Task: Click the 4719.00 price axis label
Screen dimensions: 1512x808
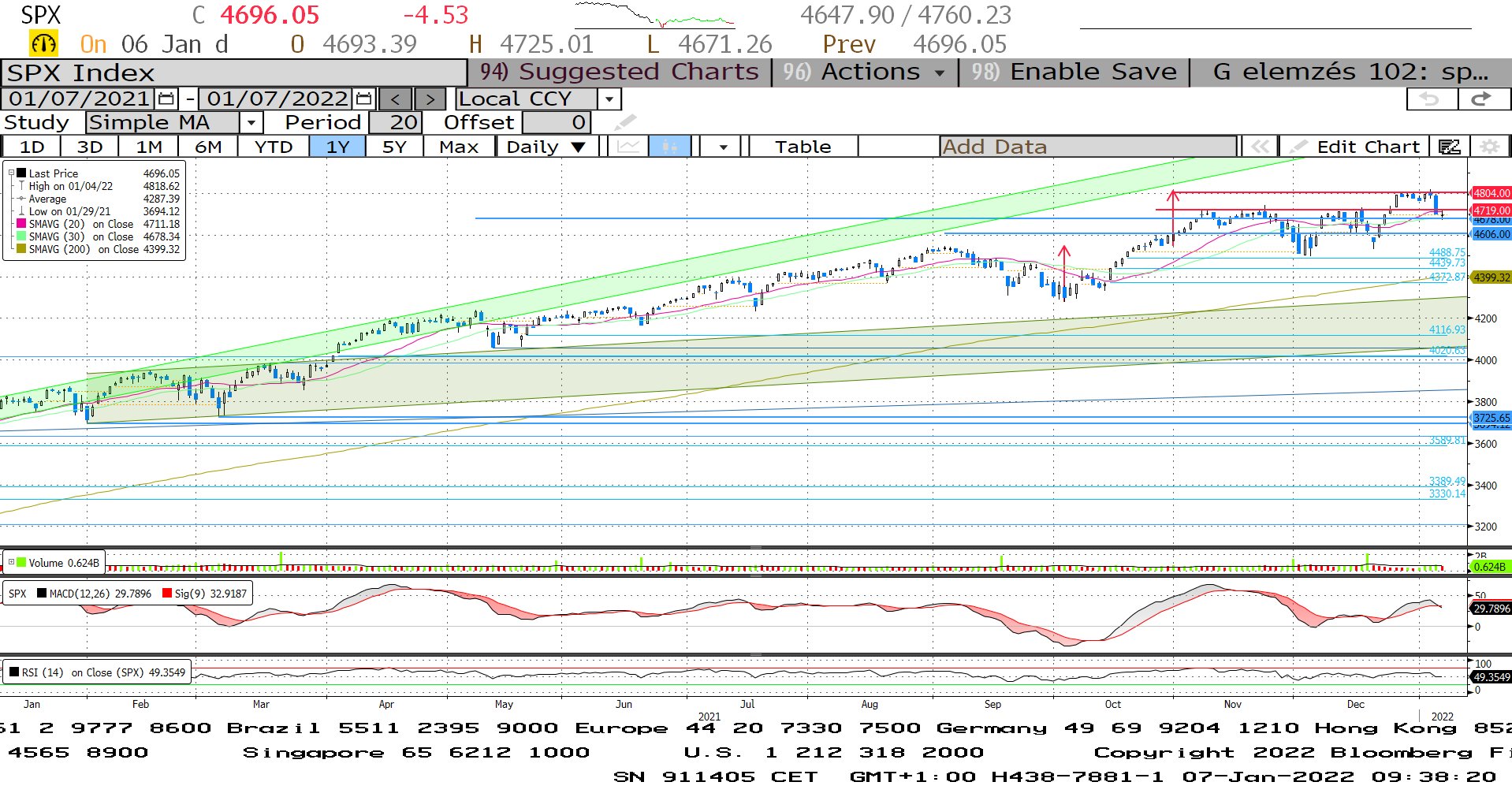Action: pos(1492,210)
